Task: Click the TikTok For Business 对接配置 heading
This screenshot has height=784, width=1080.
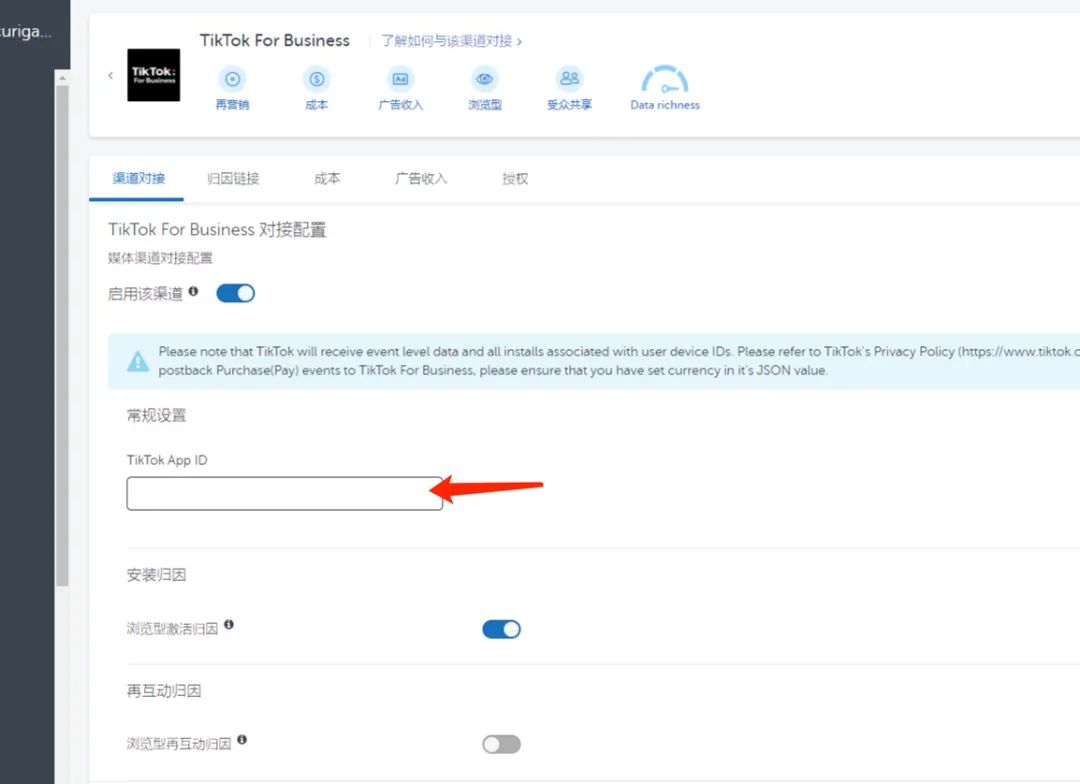Action: [x=217, y=229]
